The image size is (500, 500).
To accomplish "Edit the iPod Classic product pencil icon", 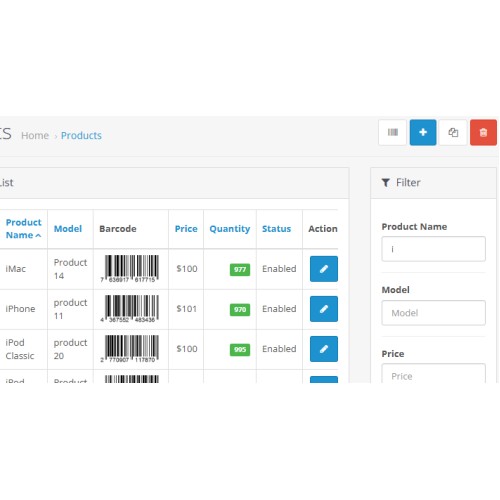I will pyautogui.click(x=324, y=349).
